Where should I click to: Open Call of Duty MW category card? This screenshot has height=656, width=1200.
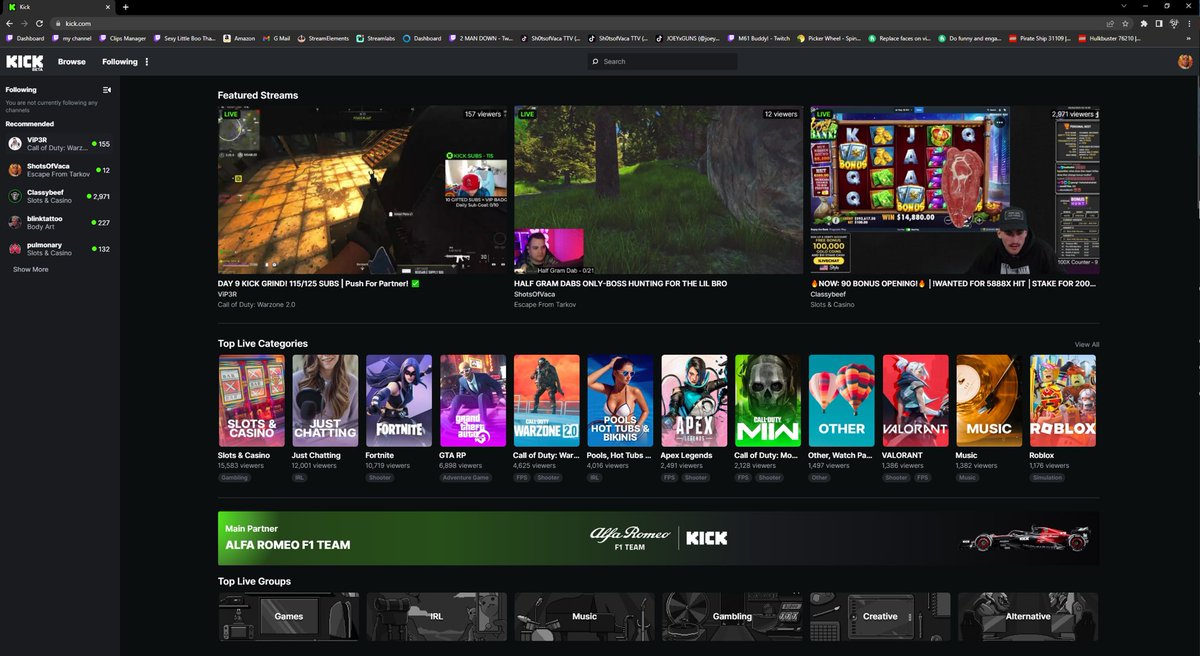[x=768, y=400]
